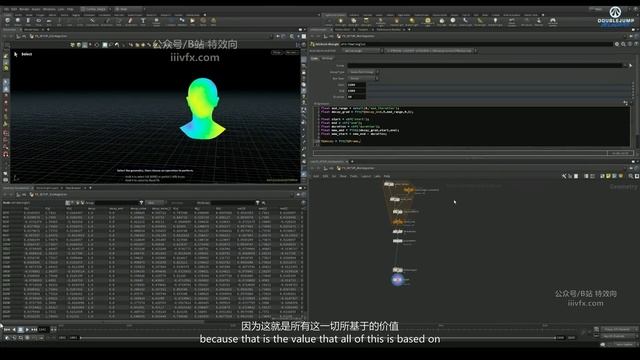
Task: Click parameter pane search icon
Action: click(623, 44)
